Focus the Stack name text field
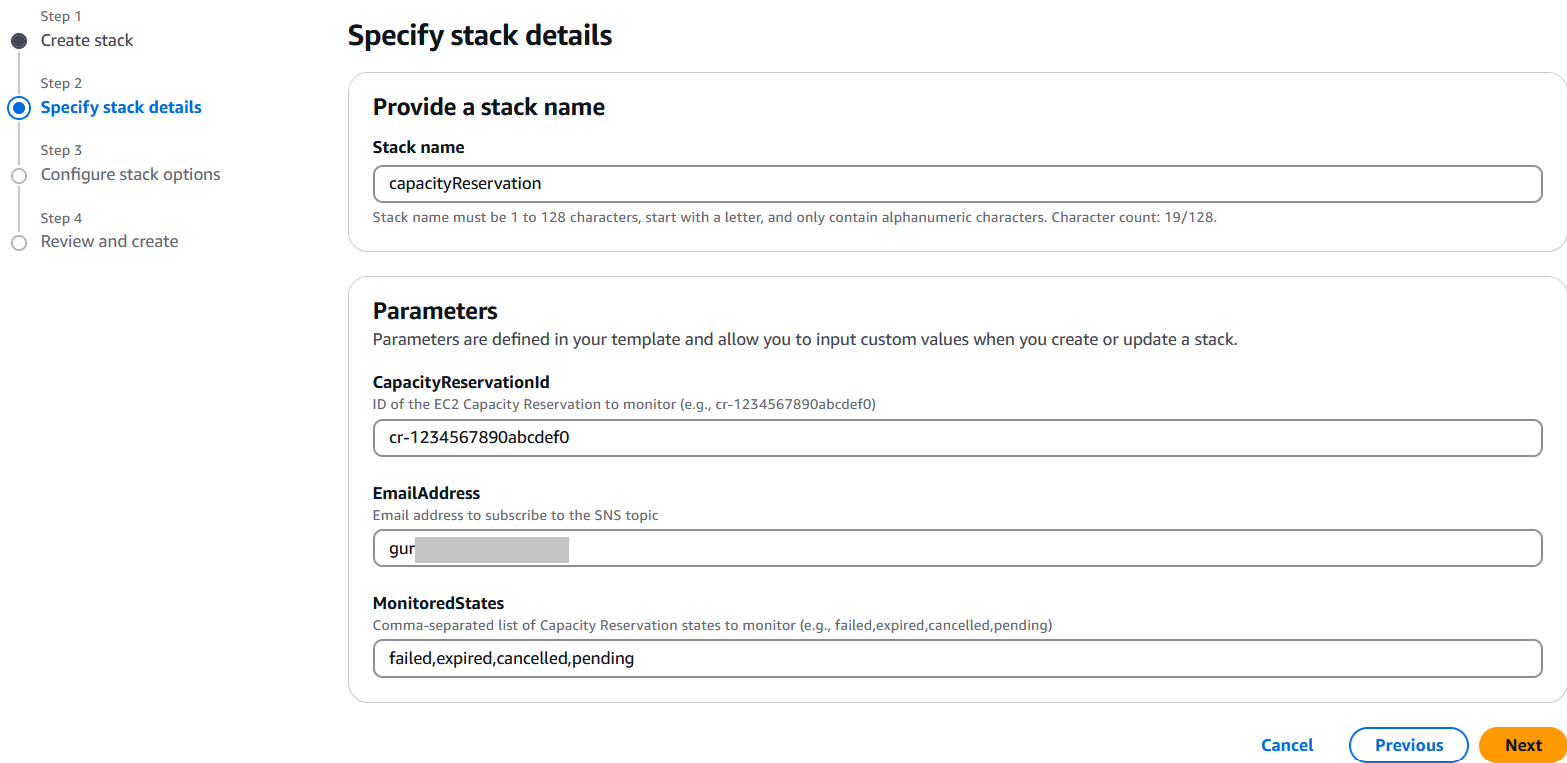Screen dimensions: 1567x763 coord(956,184)
